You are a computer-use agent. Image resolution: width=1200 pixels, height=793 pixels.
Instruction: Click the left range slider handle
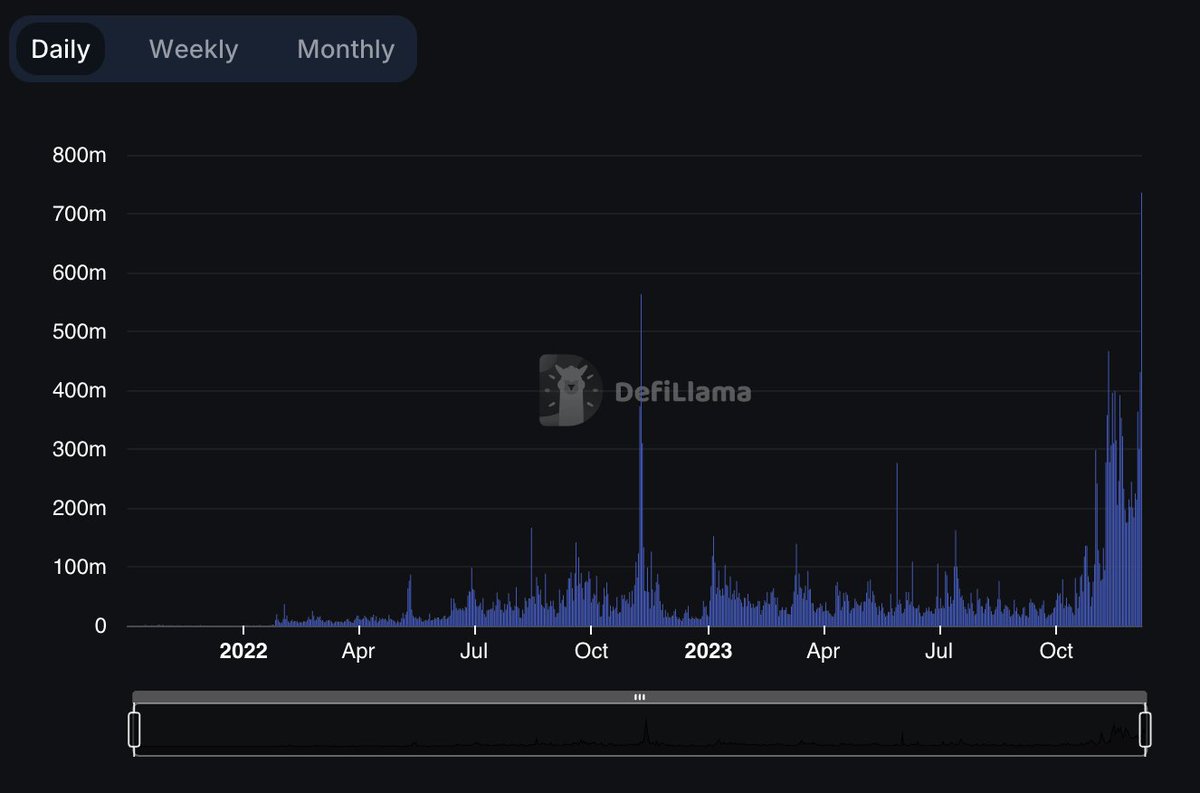point(133,730)
